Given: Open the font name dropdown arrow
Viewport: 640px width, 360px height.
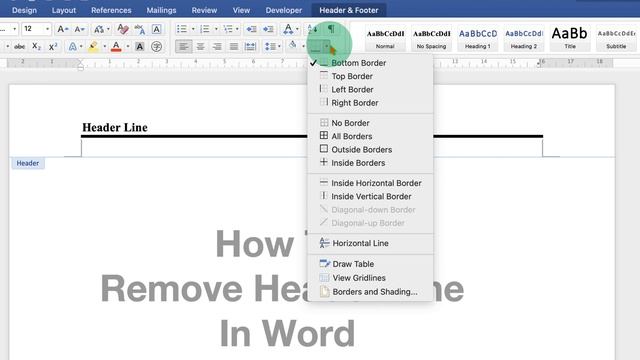Looking at the screenshot, I should 14,29.
